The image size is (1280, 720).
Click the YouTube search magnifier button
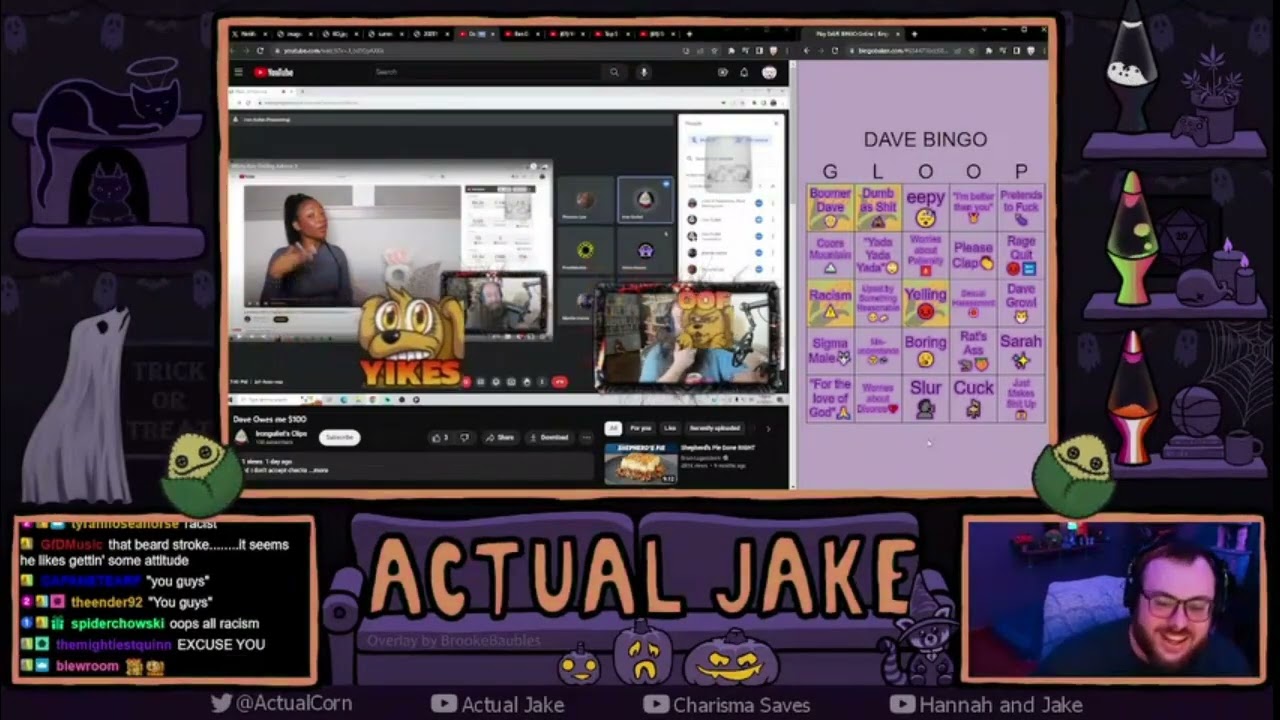(614, 72)
